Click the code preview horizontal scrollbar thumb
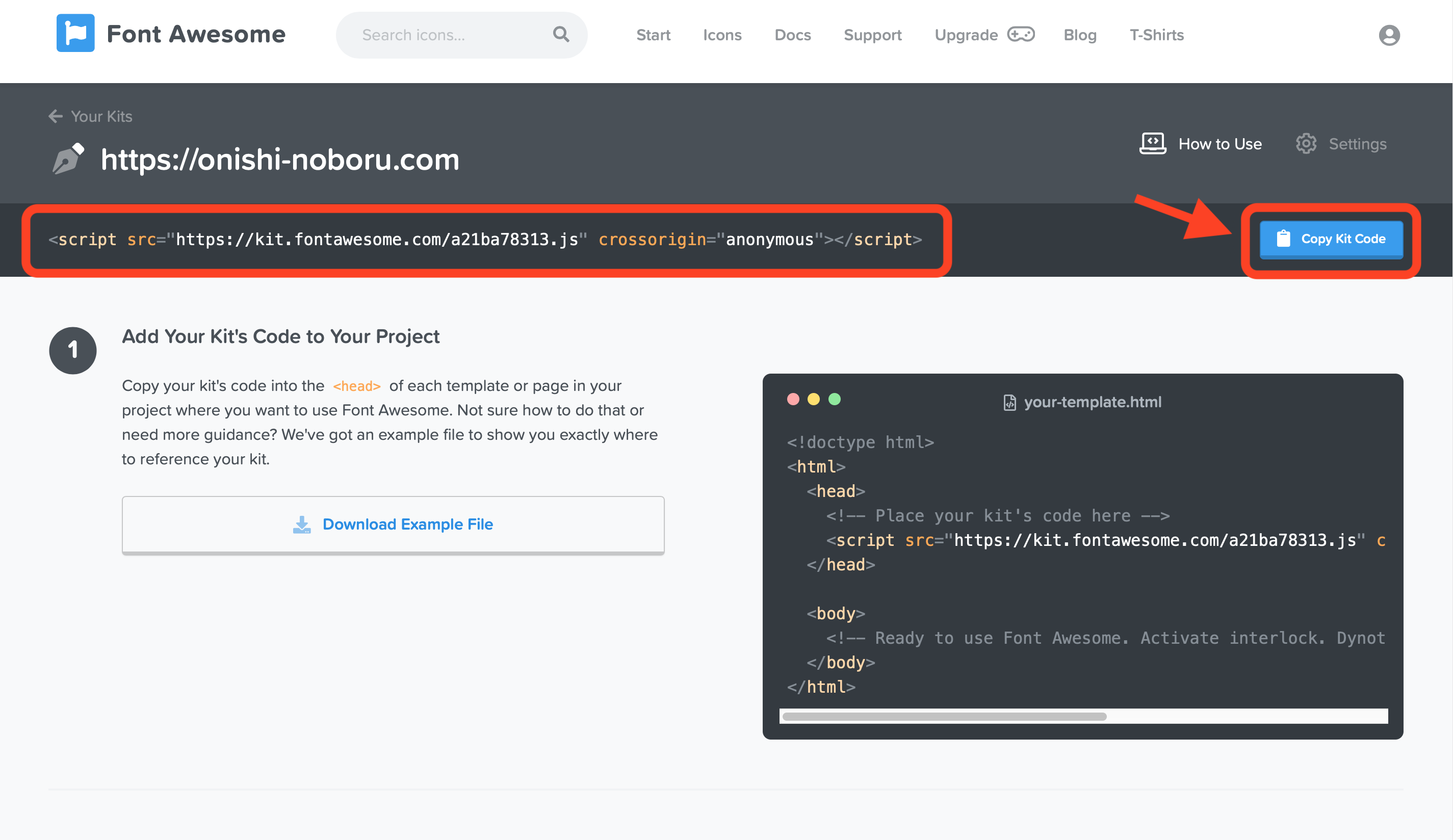Viewport: 1453px width, 840px height. pos(944,717)
